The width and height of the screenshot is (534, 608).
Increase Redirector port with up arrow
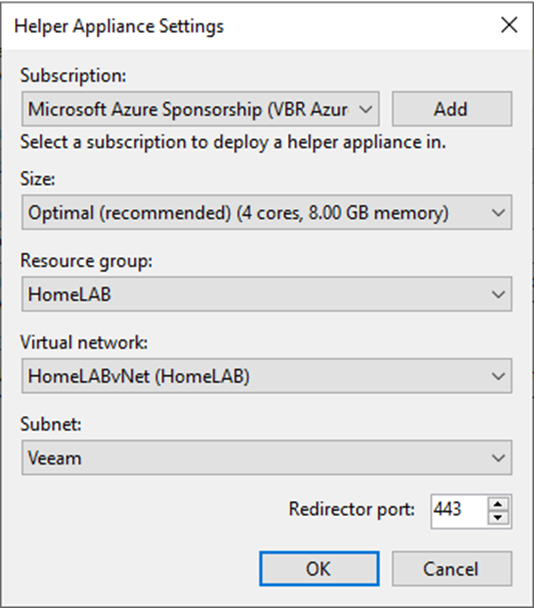[x=498, y=504]
